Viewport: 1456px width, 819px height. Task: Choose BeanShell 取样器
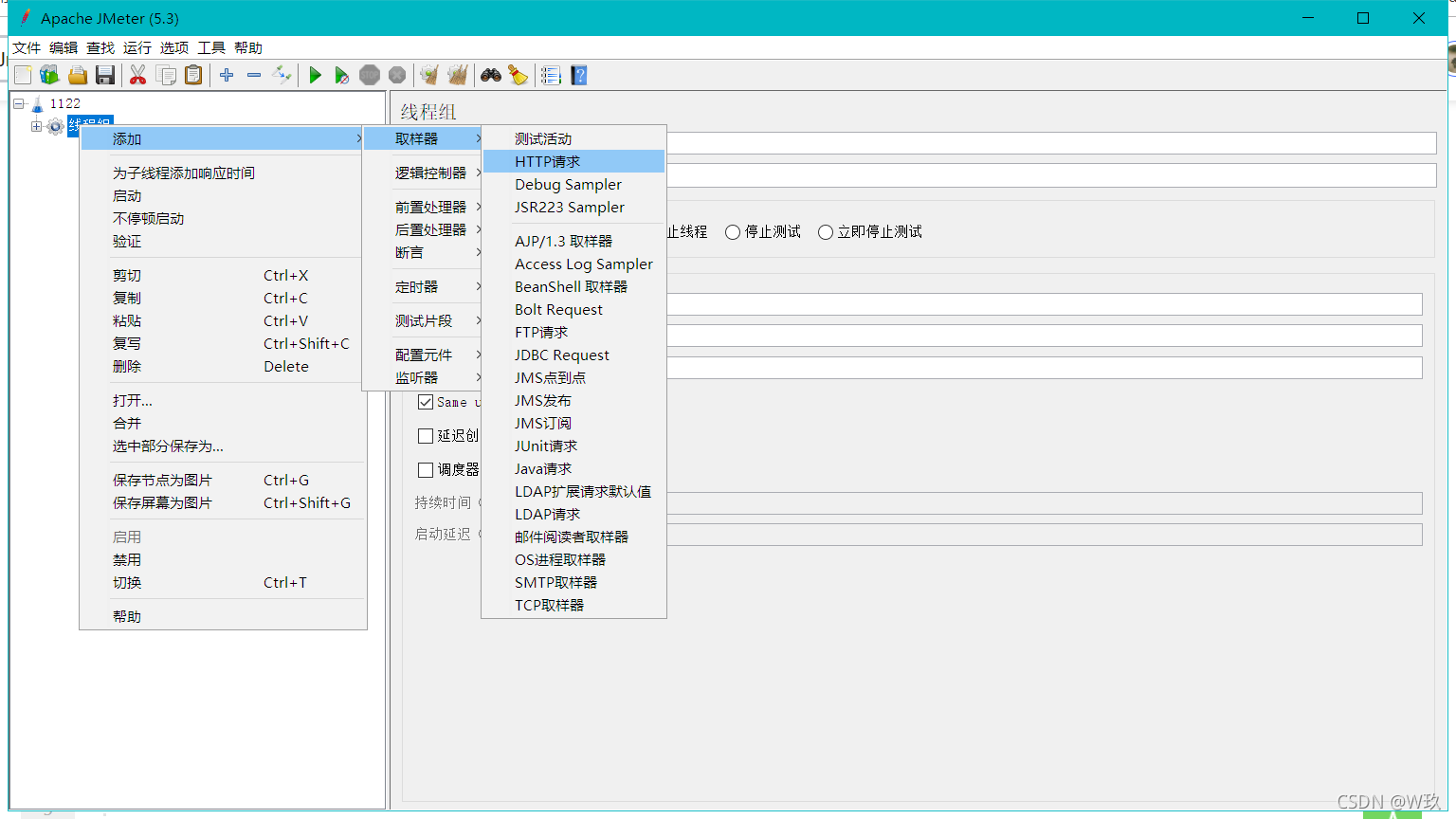click(x=573, y=286)
